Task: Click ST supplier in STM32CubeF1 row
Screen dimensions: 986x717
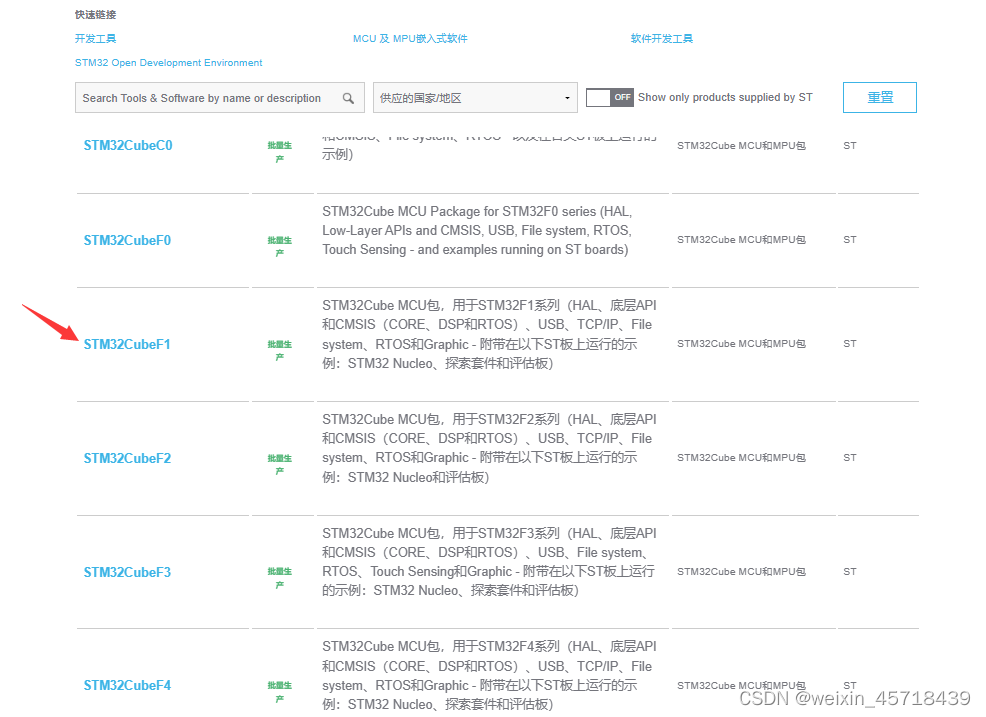Action: 850,343
